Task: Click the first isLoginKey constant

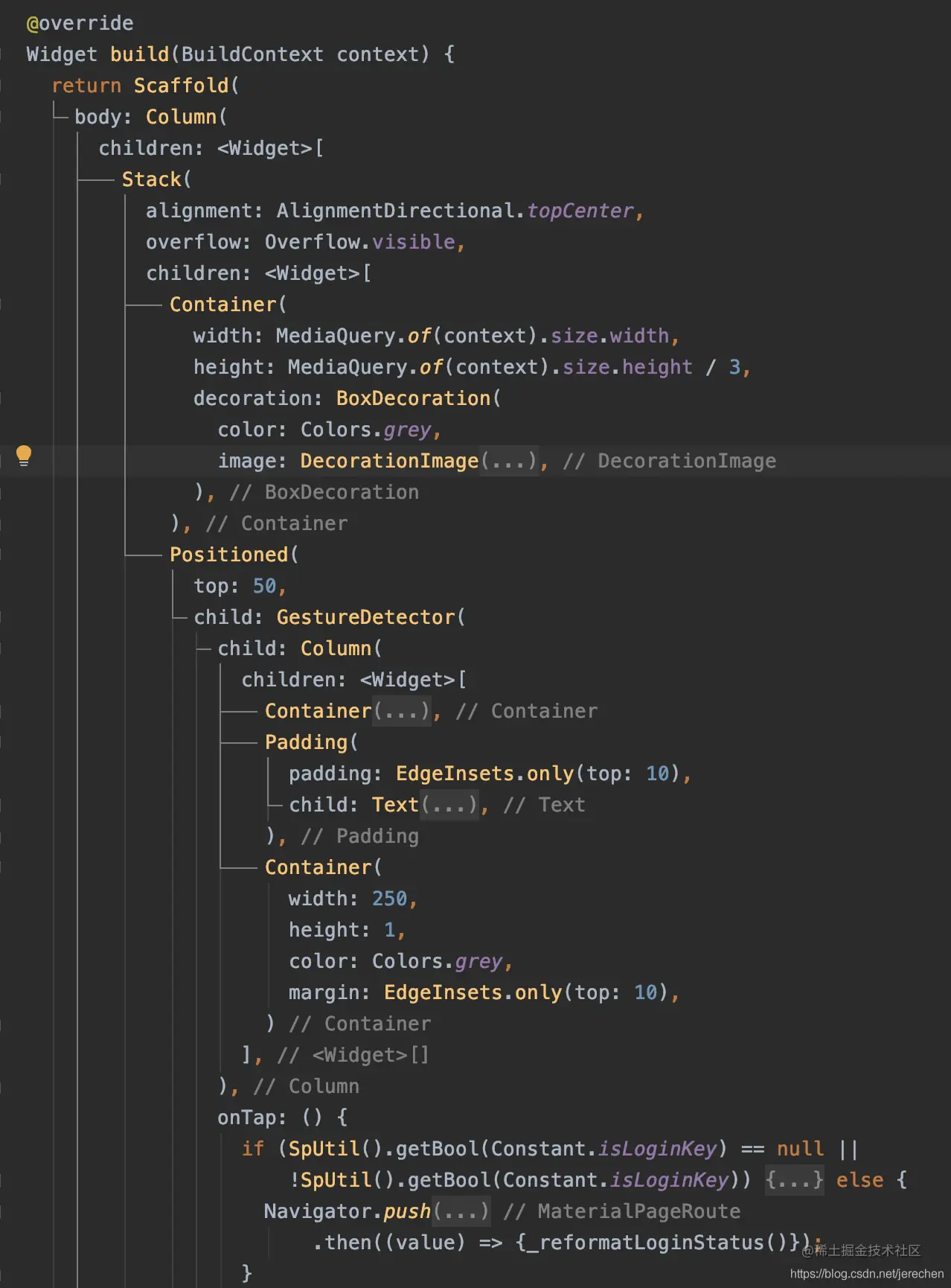Action: tap(658, 1149)
